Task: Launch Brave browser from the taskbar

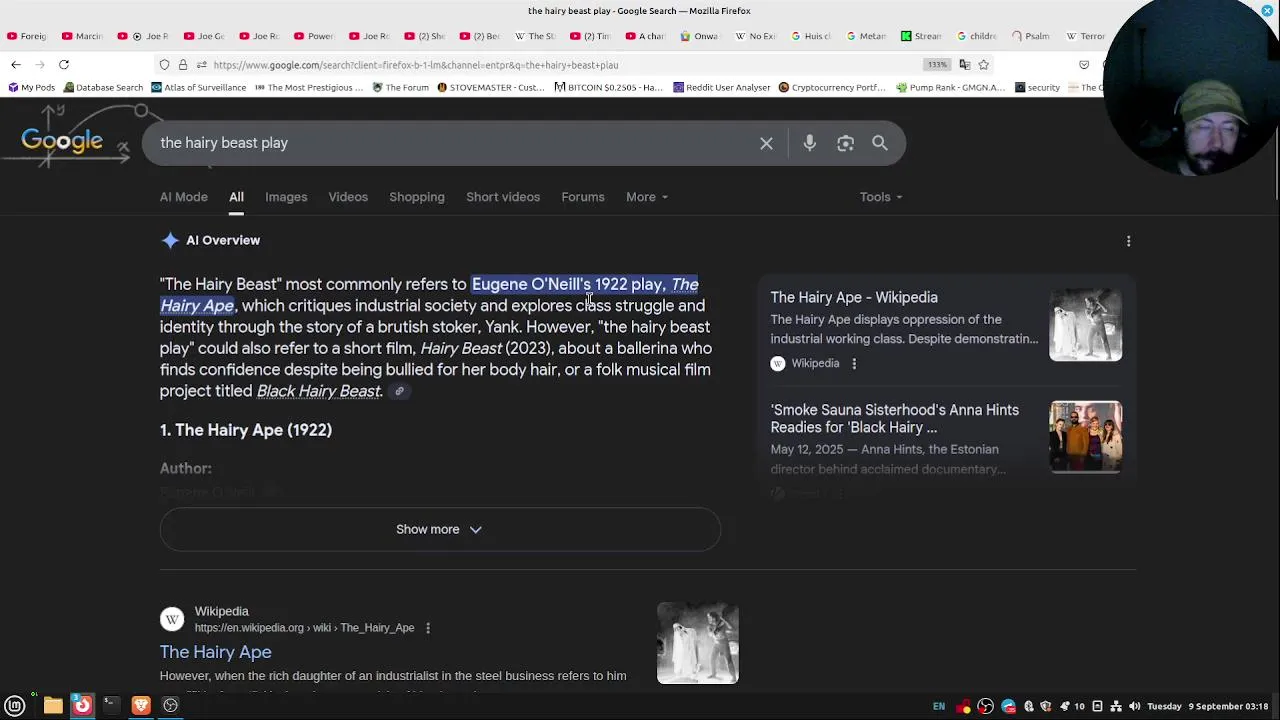Action: tap(141, 706)
